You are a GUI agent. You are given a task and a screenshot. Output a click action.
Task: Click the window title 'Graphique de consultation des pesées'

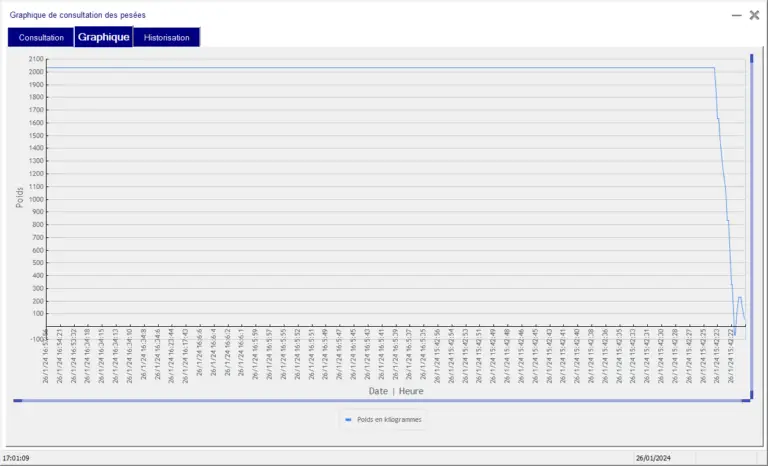[77, 15]
